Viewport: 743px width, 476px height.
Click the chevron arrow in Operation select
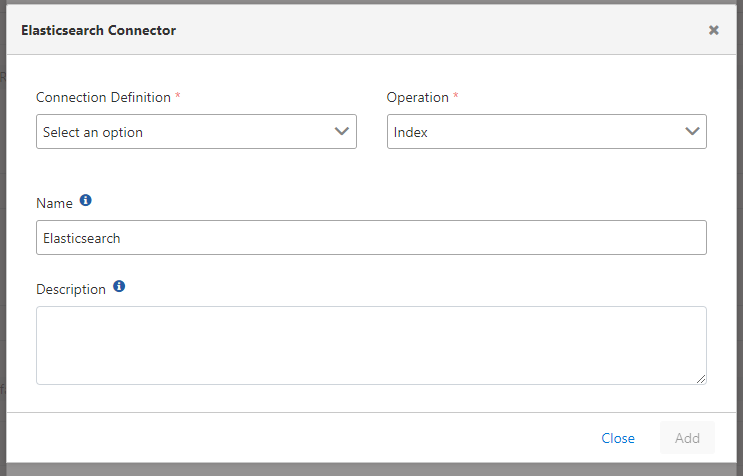pyautogui.click(x=692, y=131)
